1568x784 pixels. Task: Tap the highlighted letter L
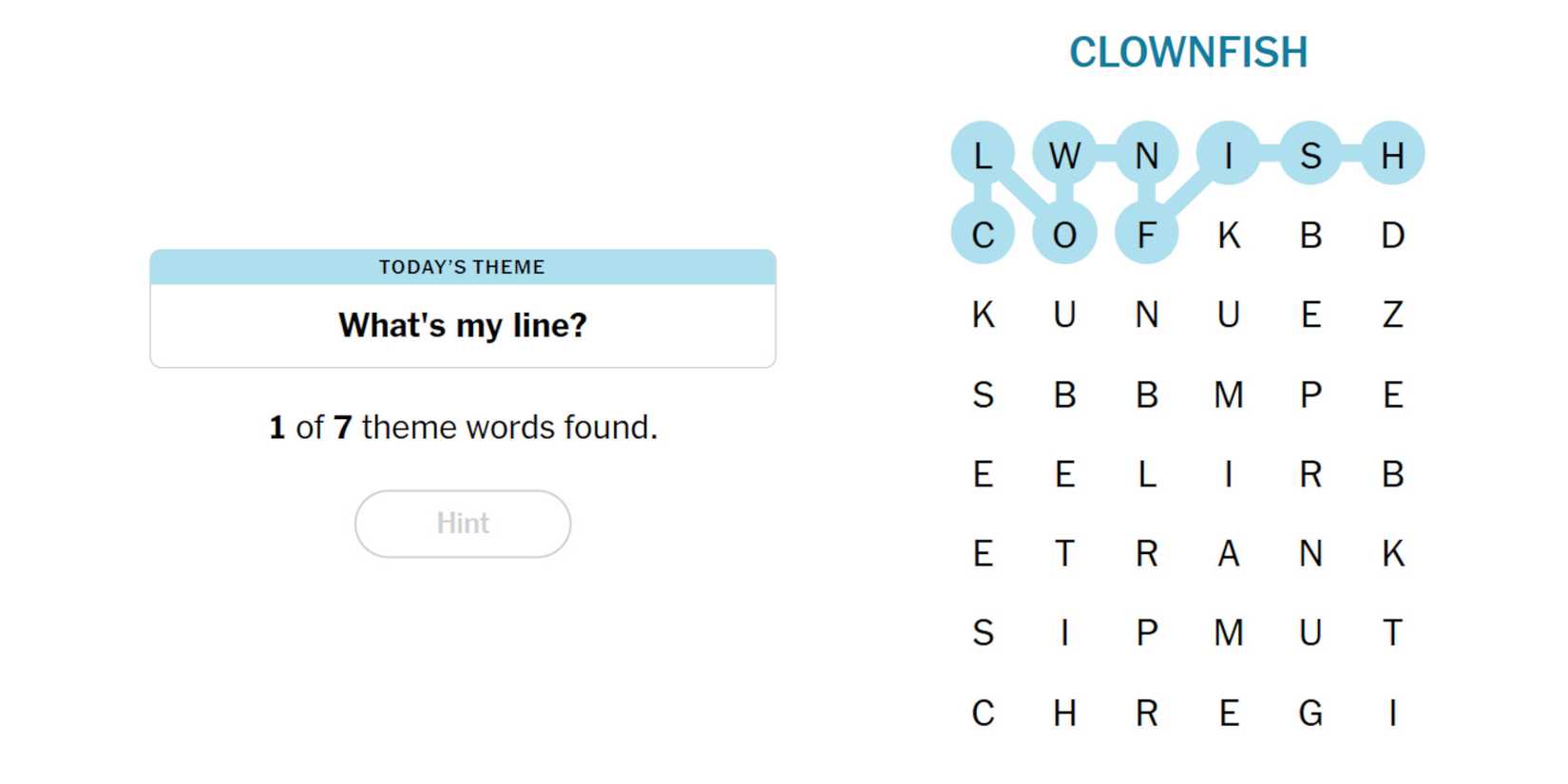coord(983,154)
